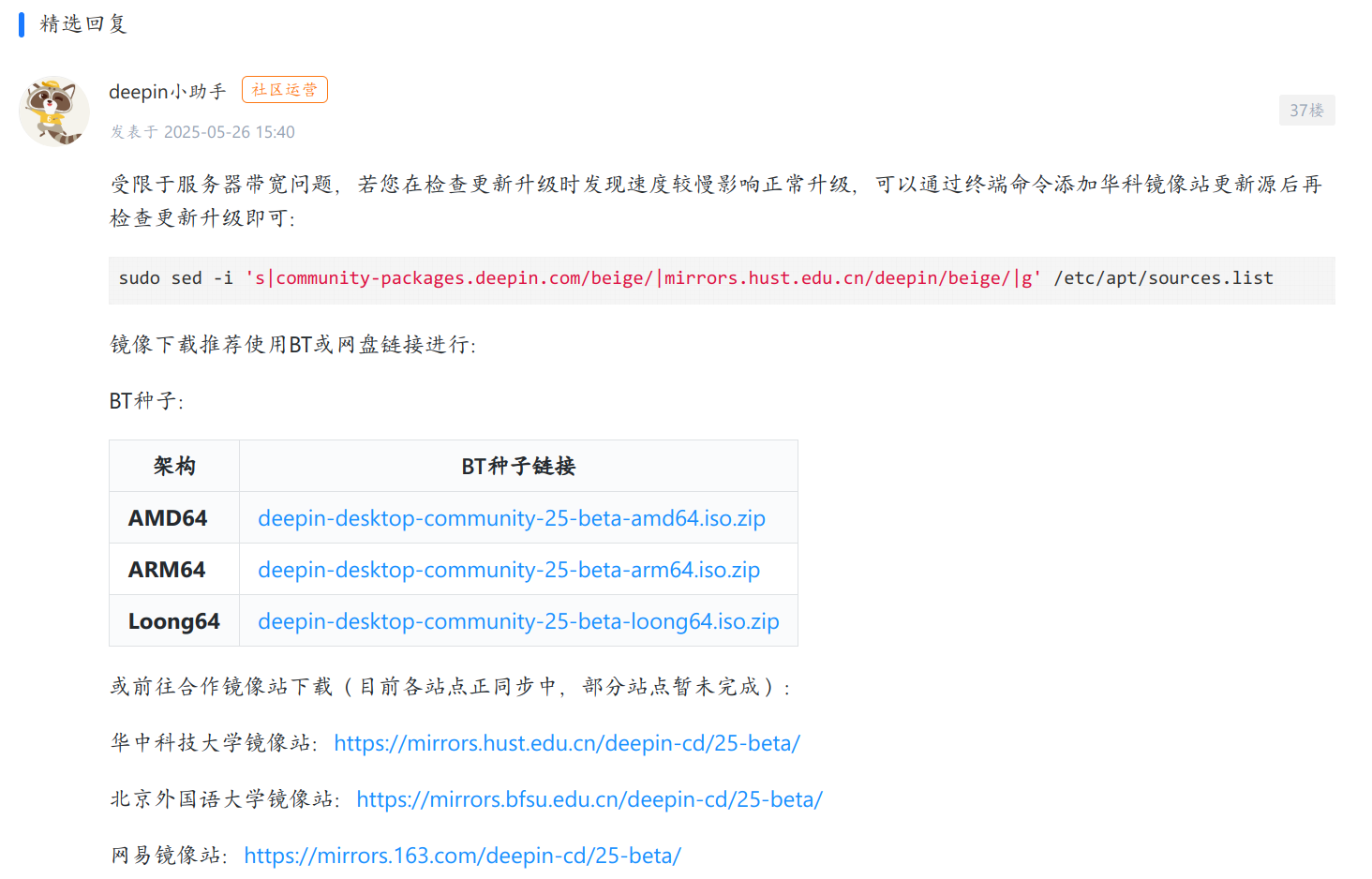Click the deepin小助手 username
1372x879 pixels.
pos(168,91)
